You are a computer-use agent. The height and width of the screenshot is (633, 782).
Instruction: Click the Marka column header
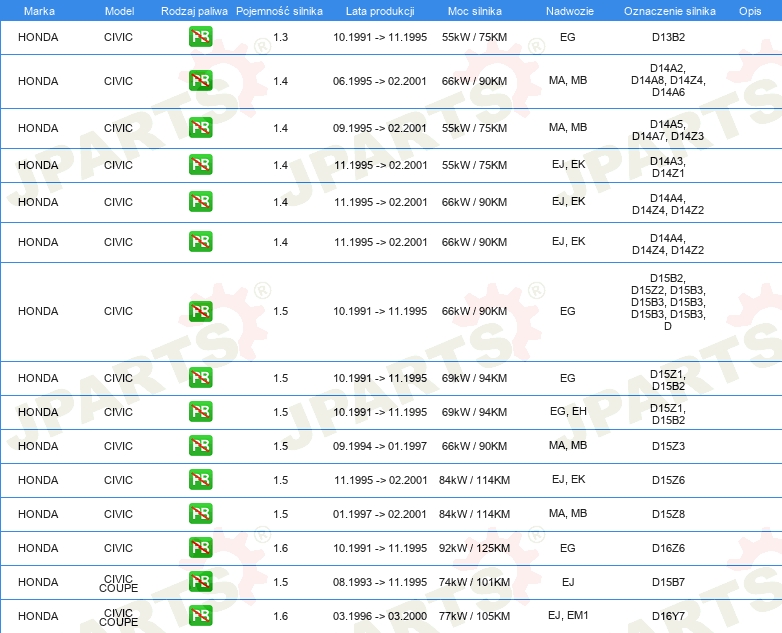tap(39, 11)
